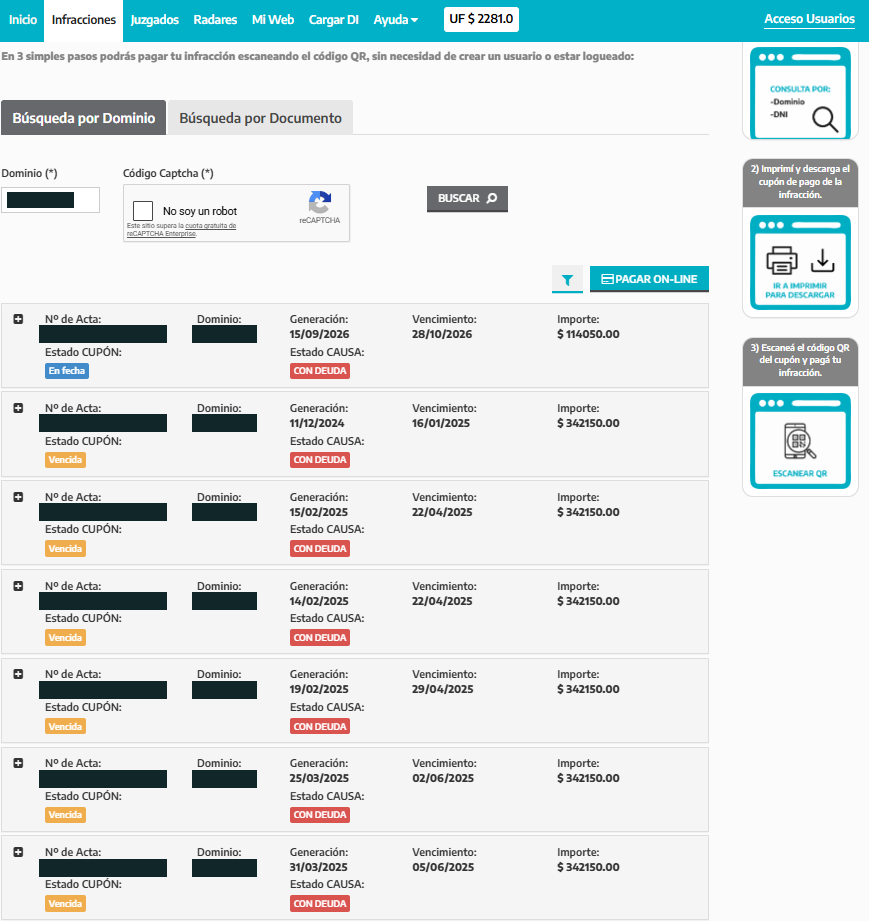Click the Dominio input field
The width and height of the screenshot is (869, 921).
coord(51,200)
